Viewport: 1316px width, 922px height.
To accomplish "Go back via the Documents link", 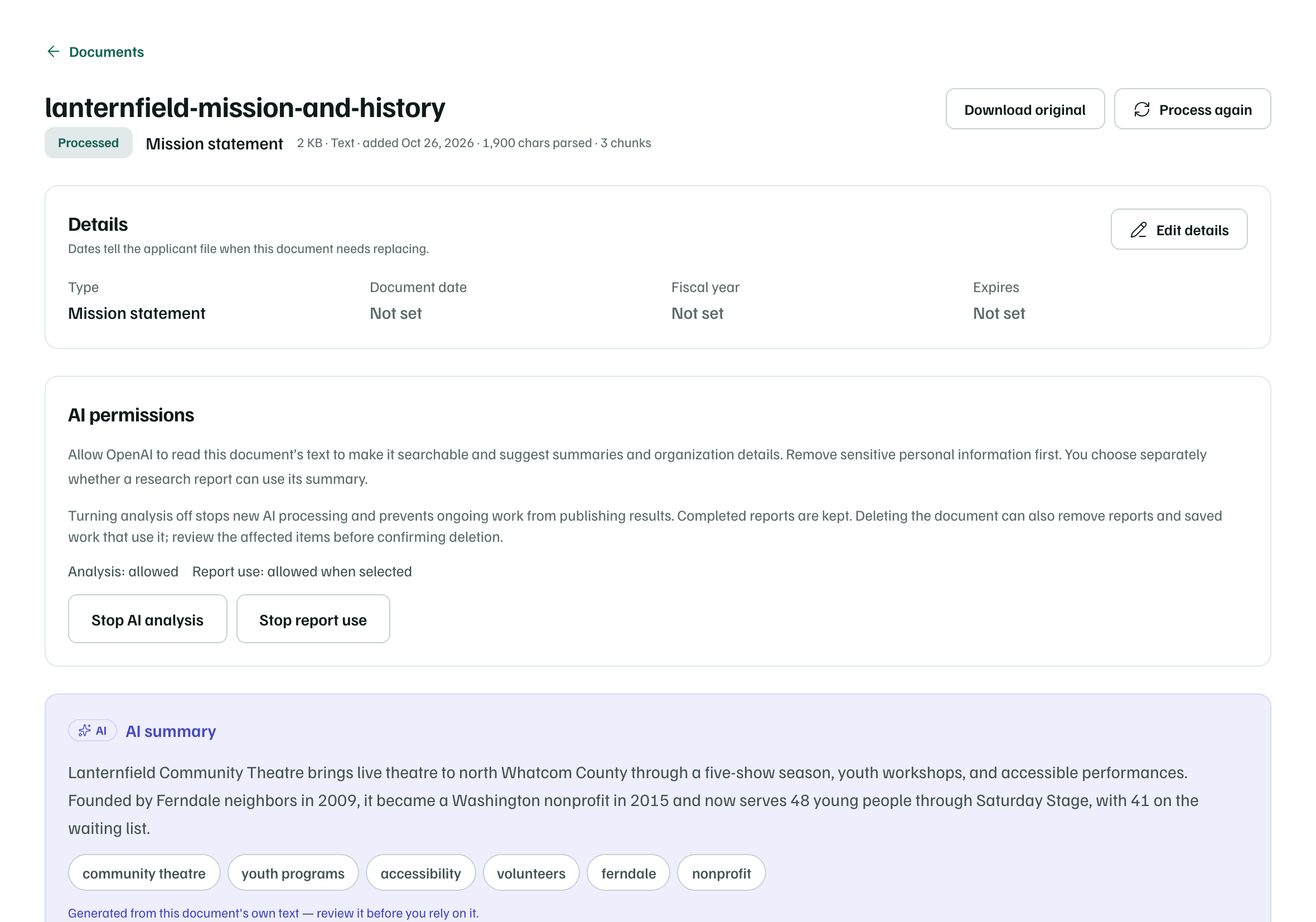I will (x=106, y=52).
